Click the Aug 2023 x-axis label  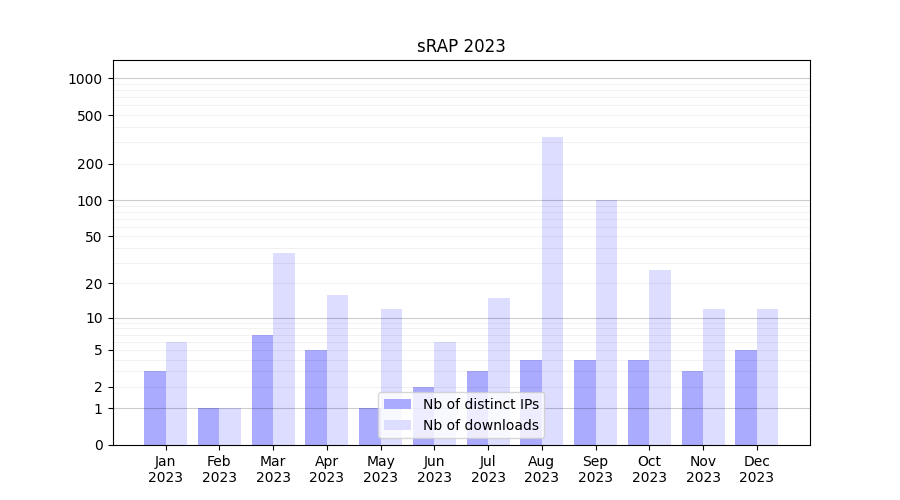[x=542, y=469]
